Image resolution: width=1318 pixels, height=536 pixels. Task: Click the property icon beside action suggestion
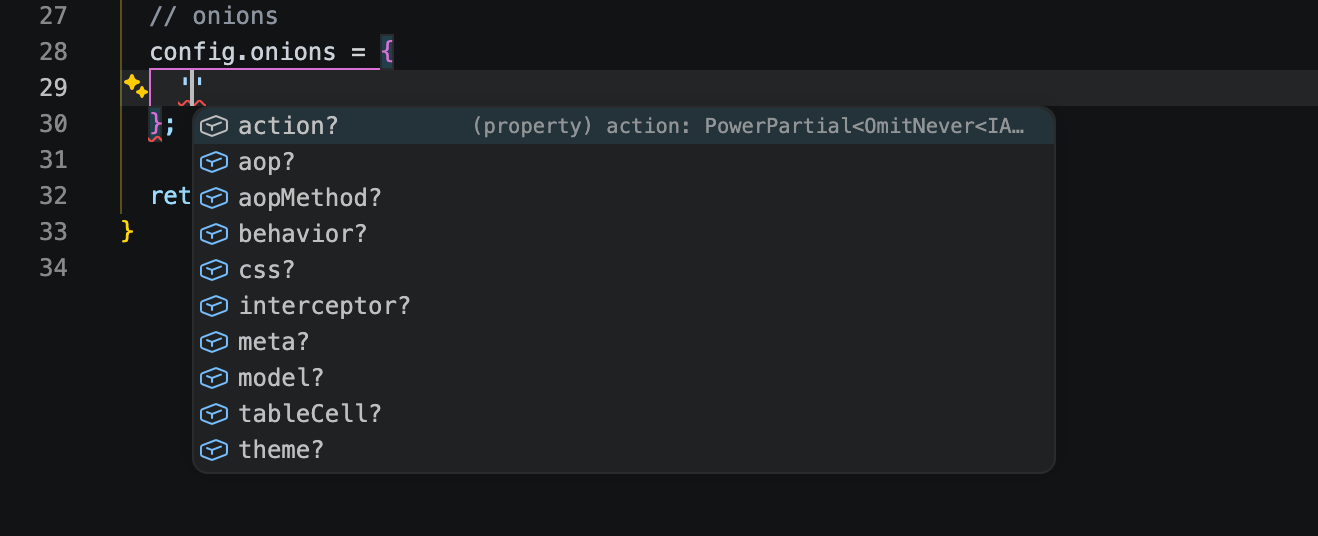pyautogui.click(x=213, y=126)
